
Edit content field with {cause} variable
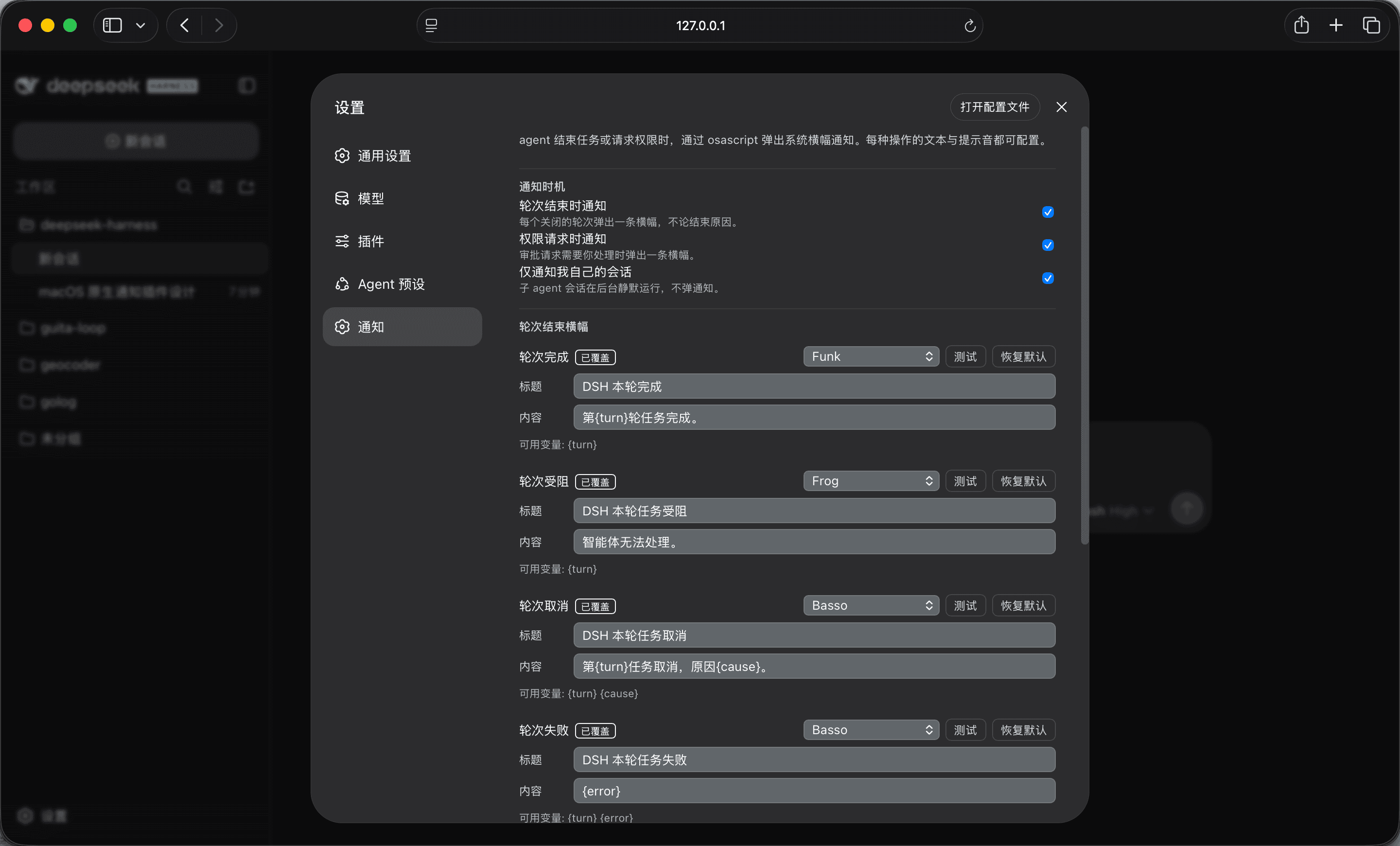pyautogui.click(x=814, y=667)
